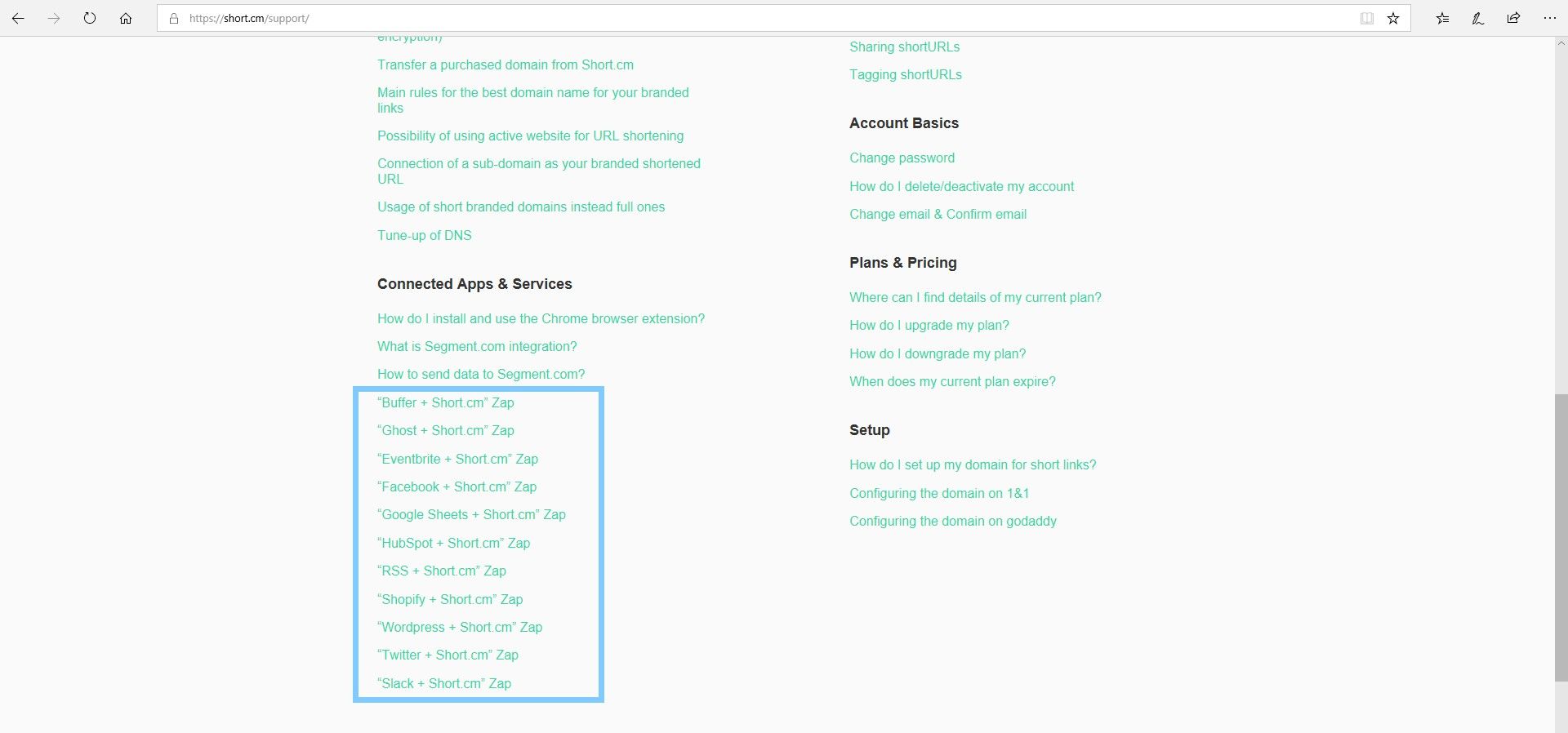
Task: Click the padlock site security icon
Action: click(174, 18)
